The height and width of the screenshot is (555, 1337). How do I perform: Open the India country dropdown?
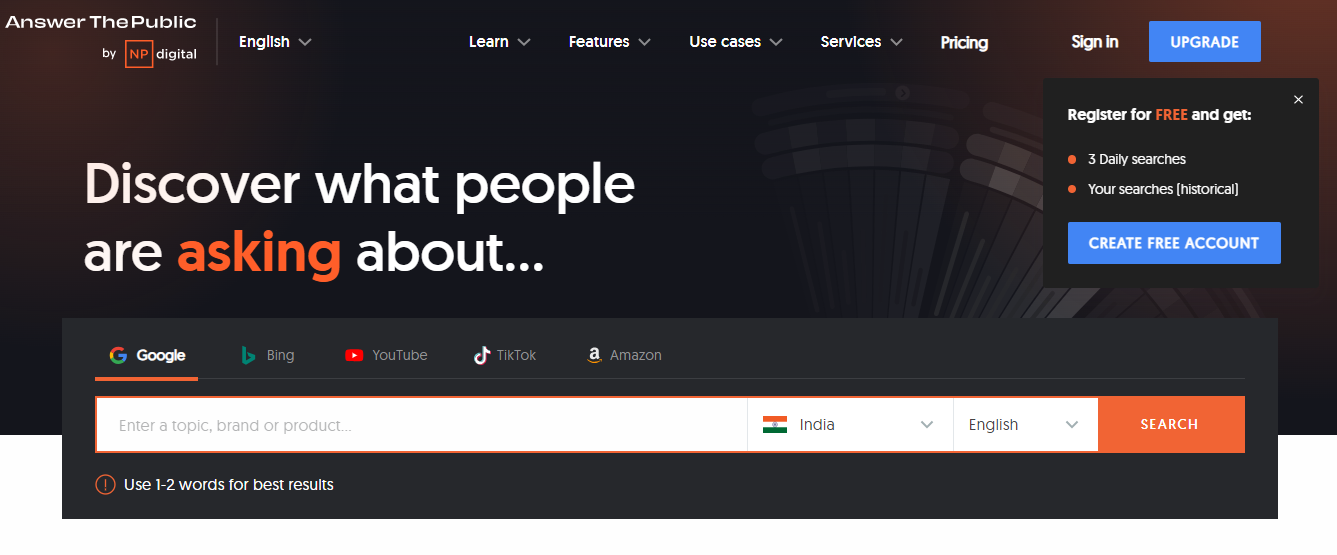tap(850, 425)
